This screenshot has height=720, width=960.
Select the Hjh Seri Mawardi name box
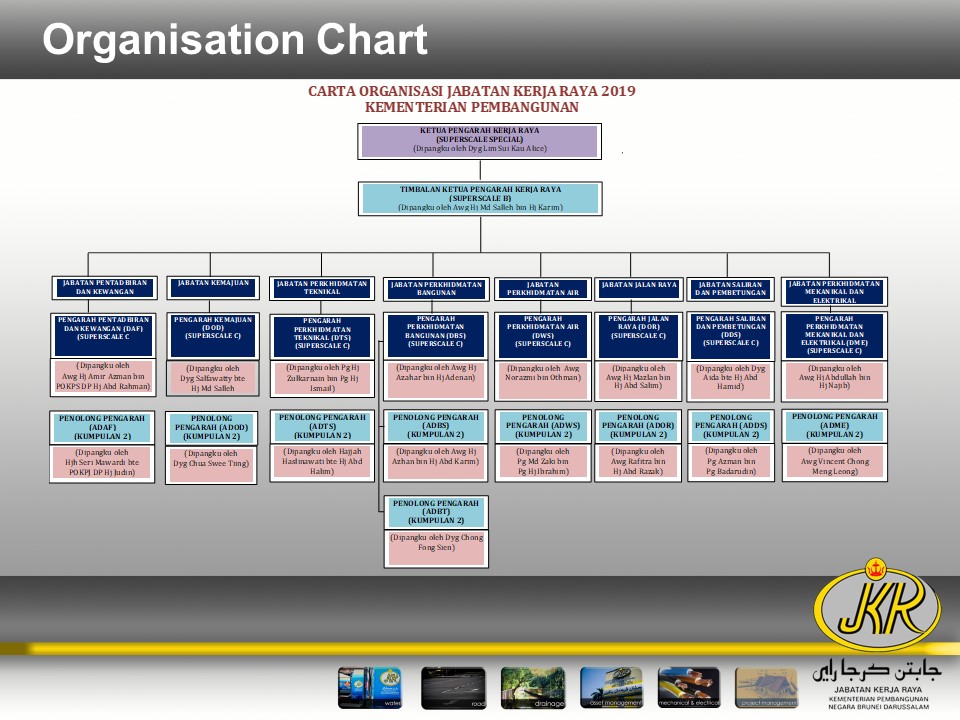pos(102,463)
